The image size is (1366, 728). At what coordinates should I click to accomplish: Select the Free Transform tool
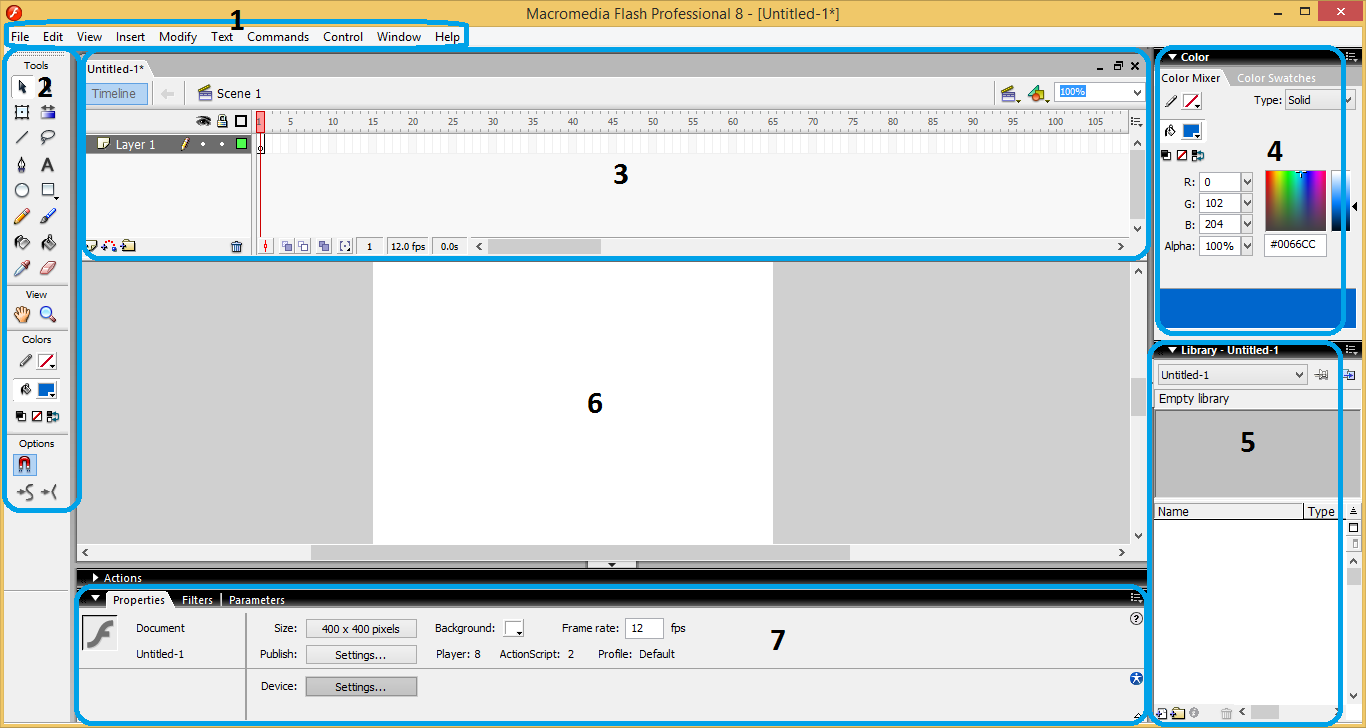[x=22, y=112]
